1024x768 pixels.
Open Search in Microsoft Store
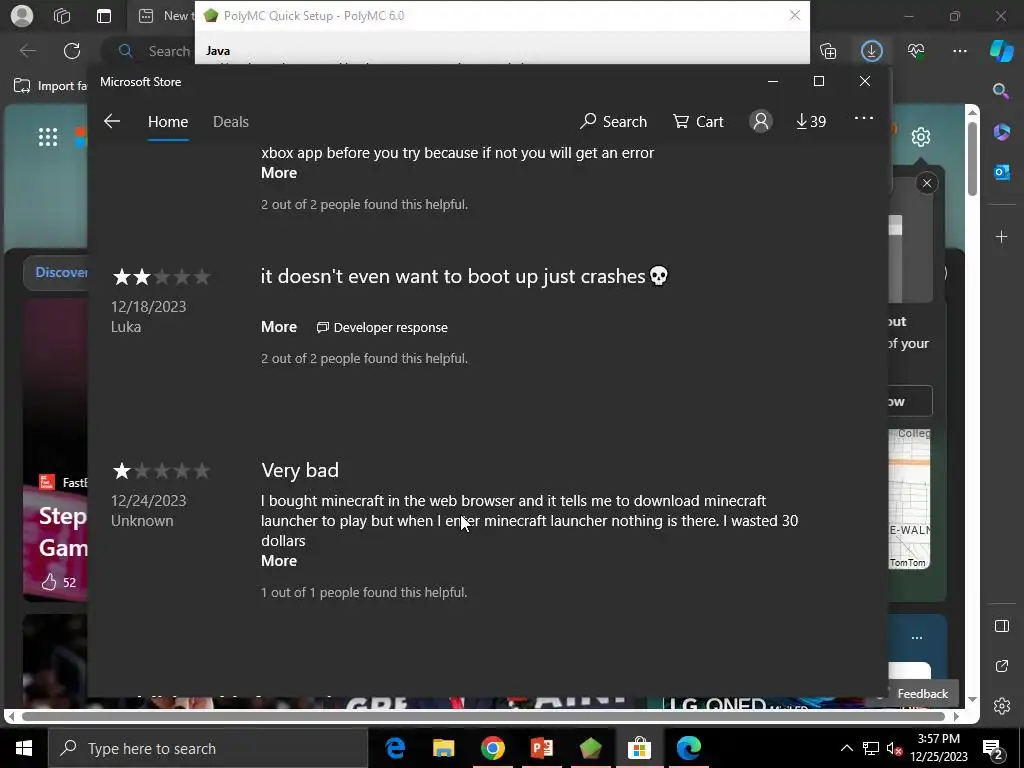pyautogui.click(x=613, y=121)
